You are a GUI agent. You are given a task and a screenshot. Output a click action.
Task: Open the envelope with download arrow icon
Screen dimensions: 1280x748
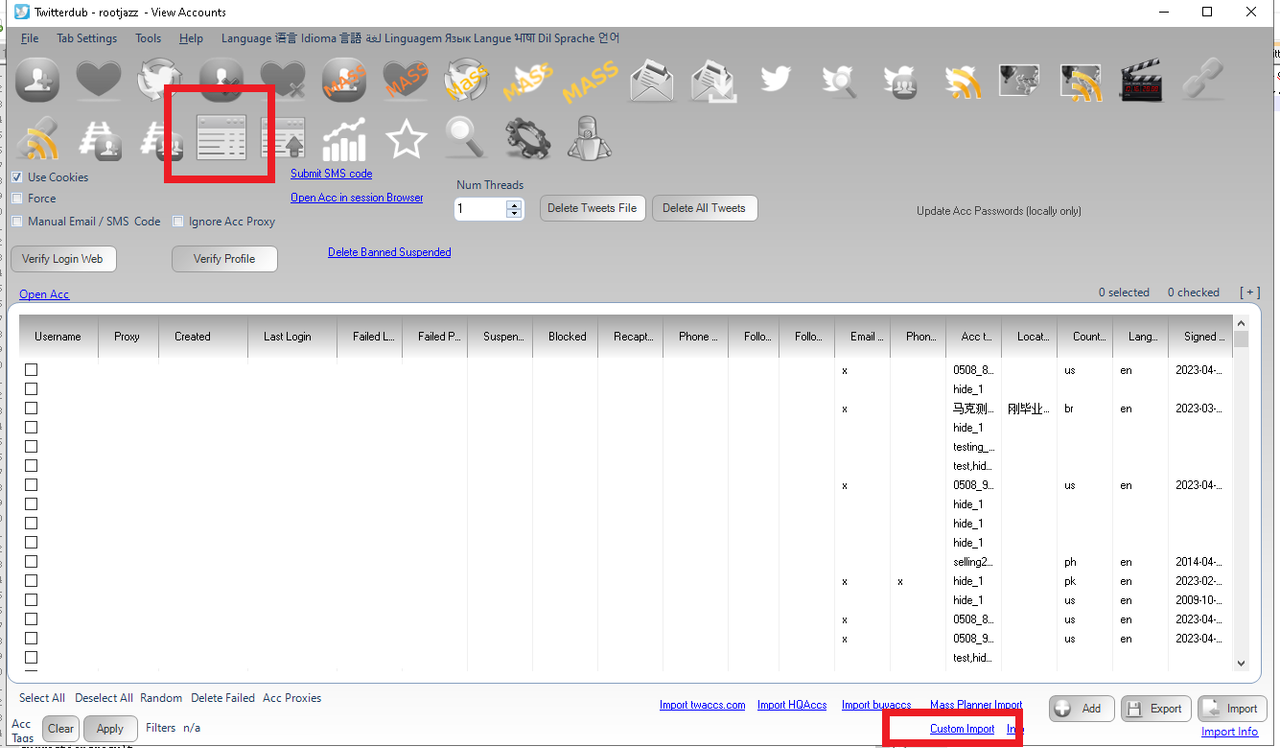(x=714, y=82)
